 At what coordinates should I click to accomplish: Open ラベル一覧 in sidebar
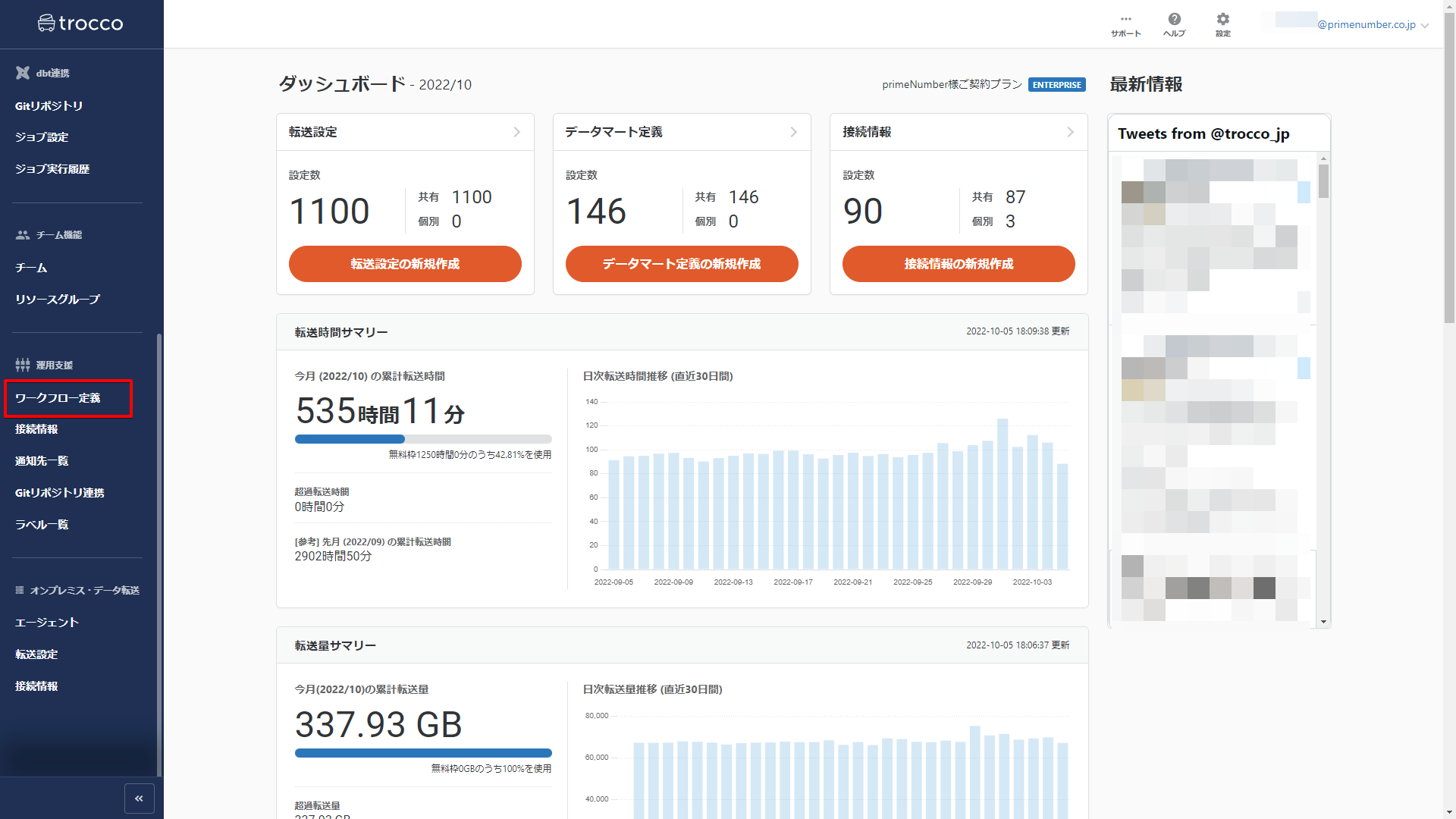click(42, 525)
